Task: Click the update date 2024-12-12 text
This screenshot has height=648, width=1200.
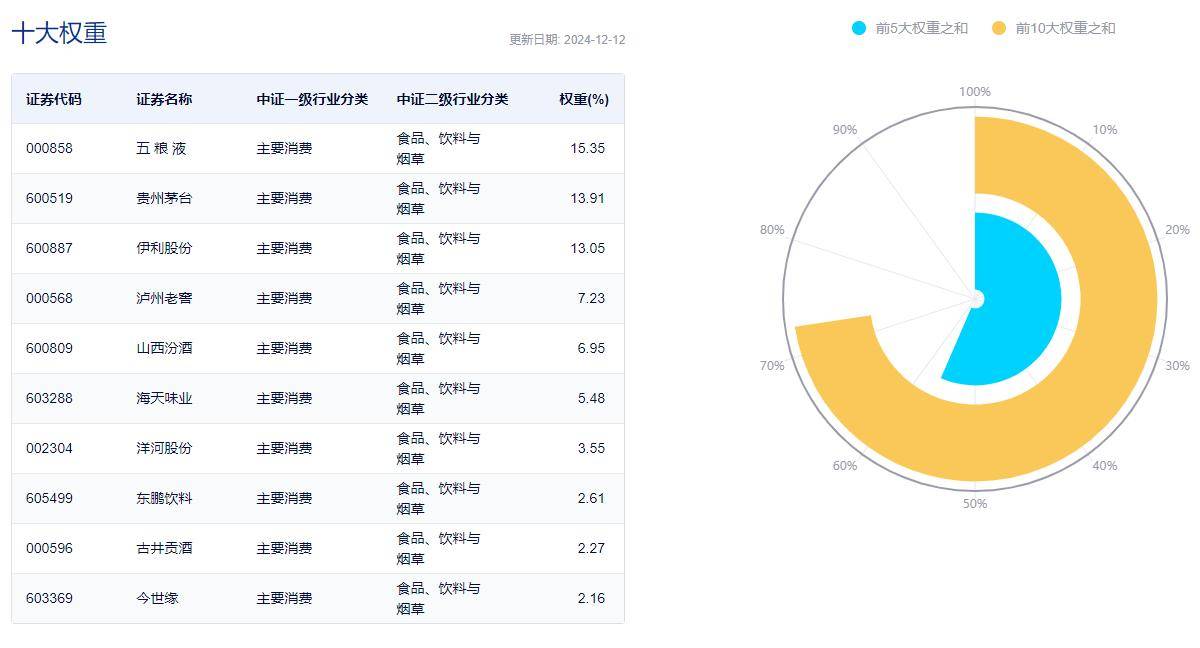Action: coord(565,38)
